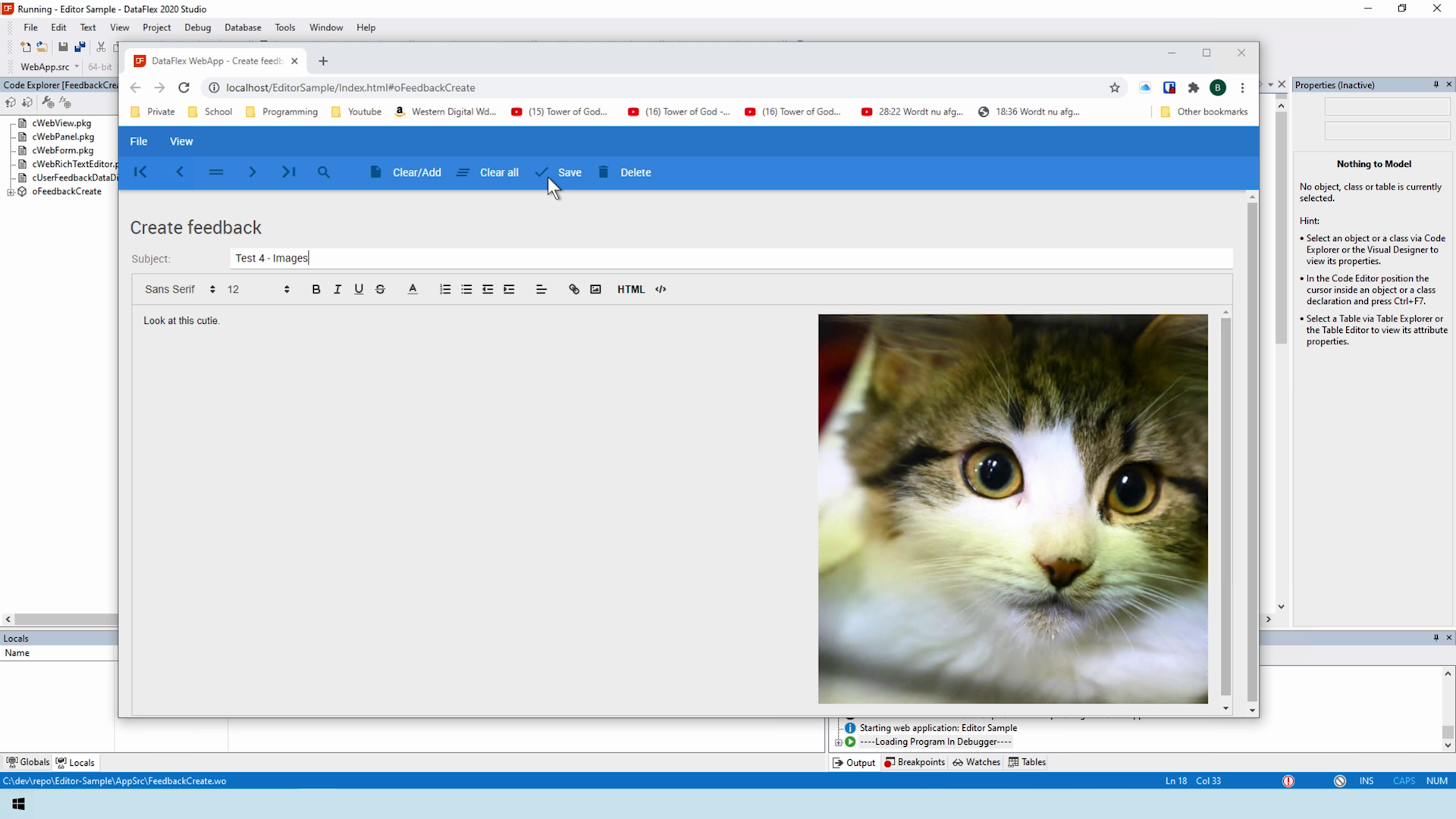Switch to the Breakpoints tab

pyautogui.click(x=915, y=762)
